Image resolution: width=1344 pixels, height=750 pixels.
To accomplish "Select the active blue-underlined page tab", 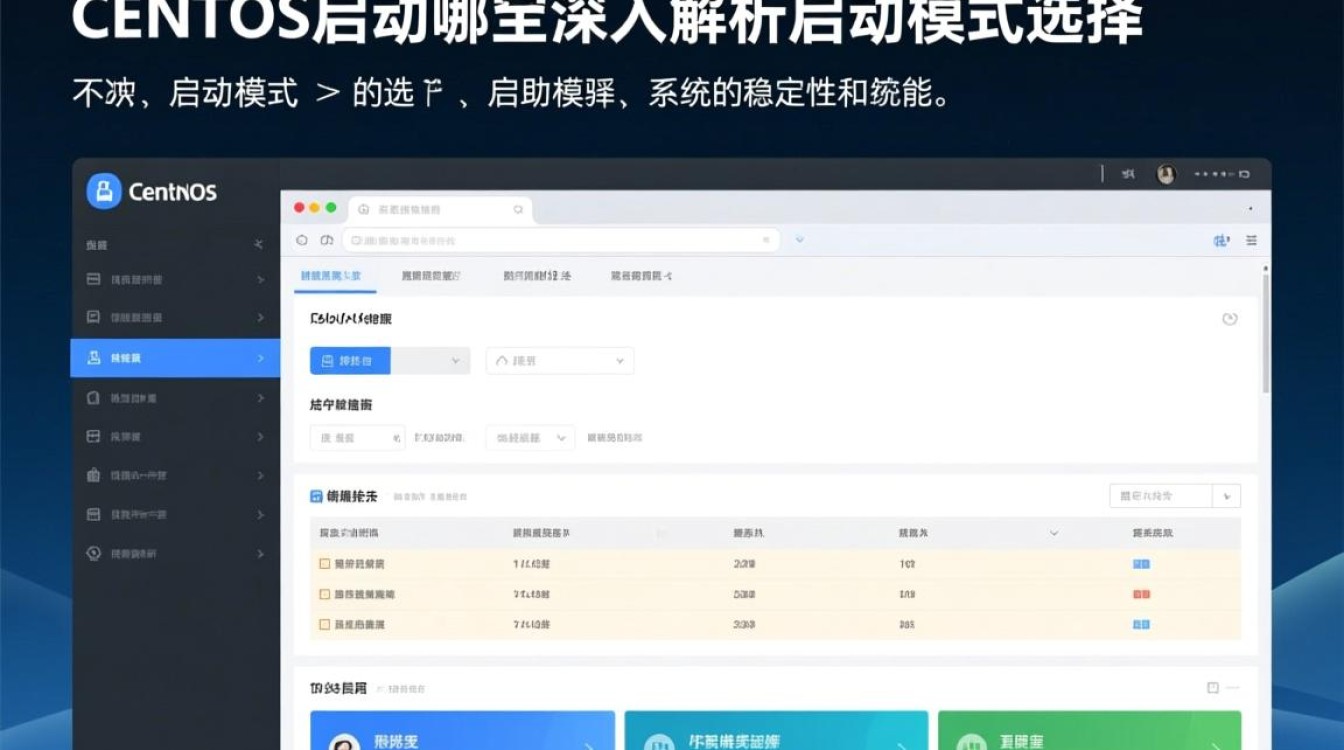I will pyautogui.click(x=334, y=275).
